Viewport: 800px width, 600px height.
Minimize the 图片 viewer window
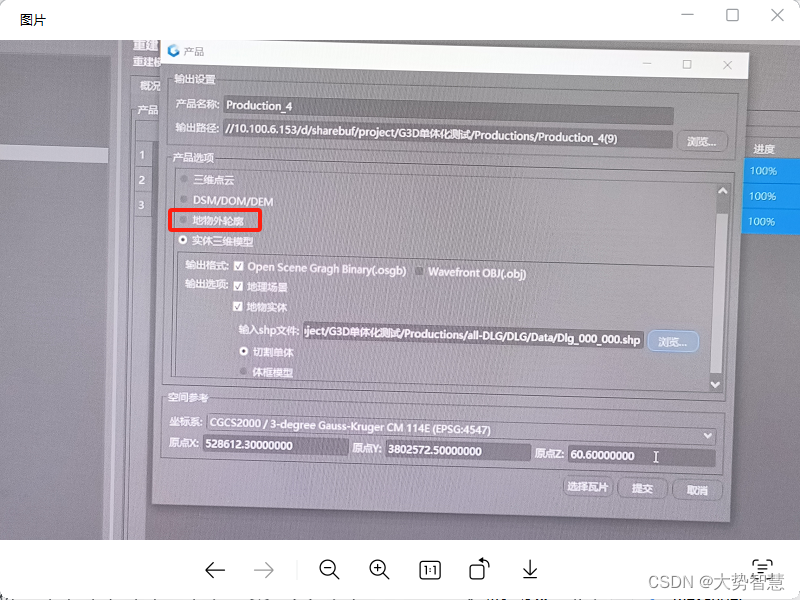coord(688,15)
